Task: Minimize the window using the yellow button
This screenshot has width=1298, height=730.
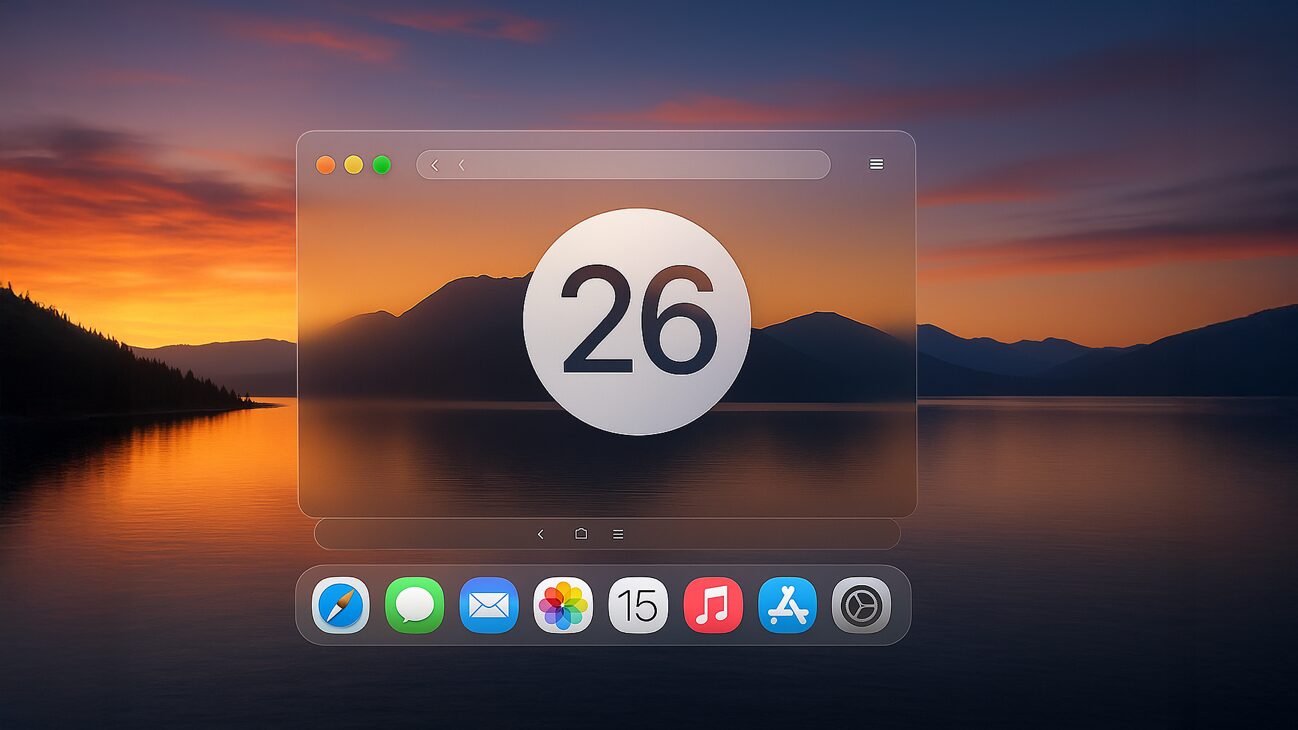Action: (x=353, y=165)
